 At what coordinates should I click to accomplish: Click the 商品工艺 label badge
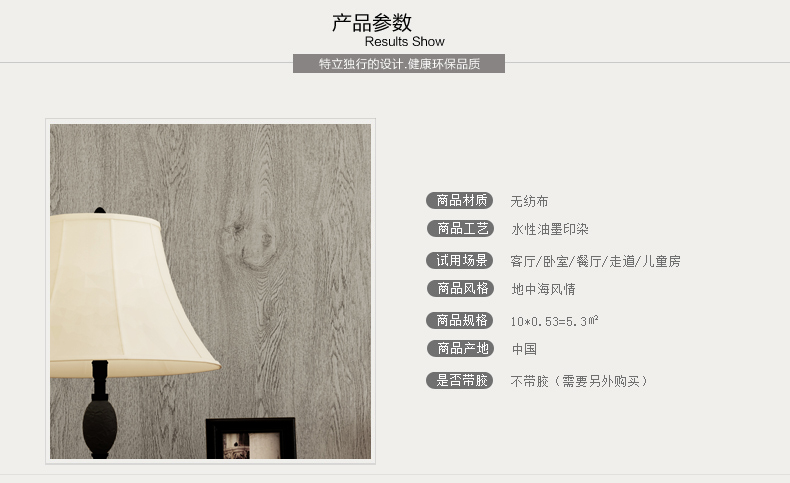point(460,229)
